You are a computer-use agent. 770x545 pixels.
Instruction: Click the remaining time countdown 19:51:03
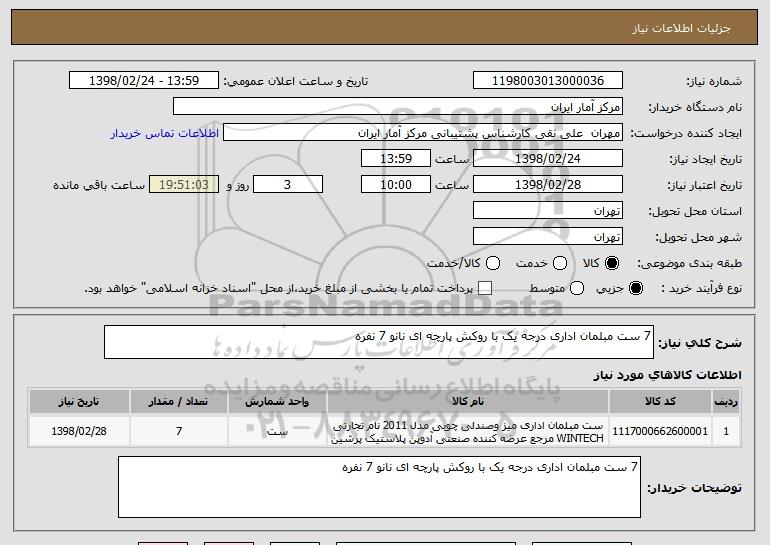click(184, 185)
